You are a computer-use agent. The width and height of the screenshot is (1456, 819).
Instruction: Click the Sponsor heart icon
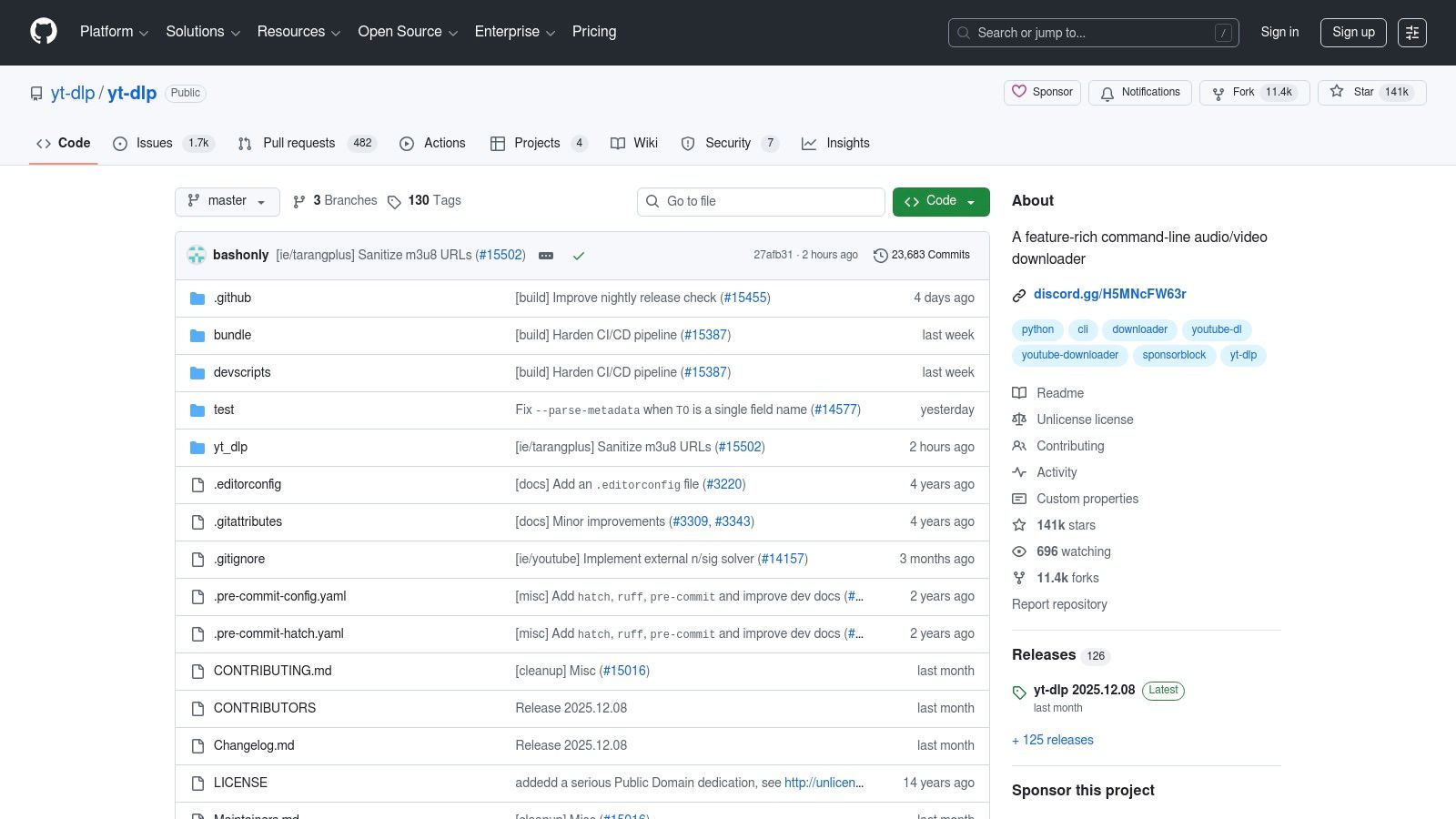tap(1019, 92)
